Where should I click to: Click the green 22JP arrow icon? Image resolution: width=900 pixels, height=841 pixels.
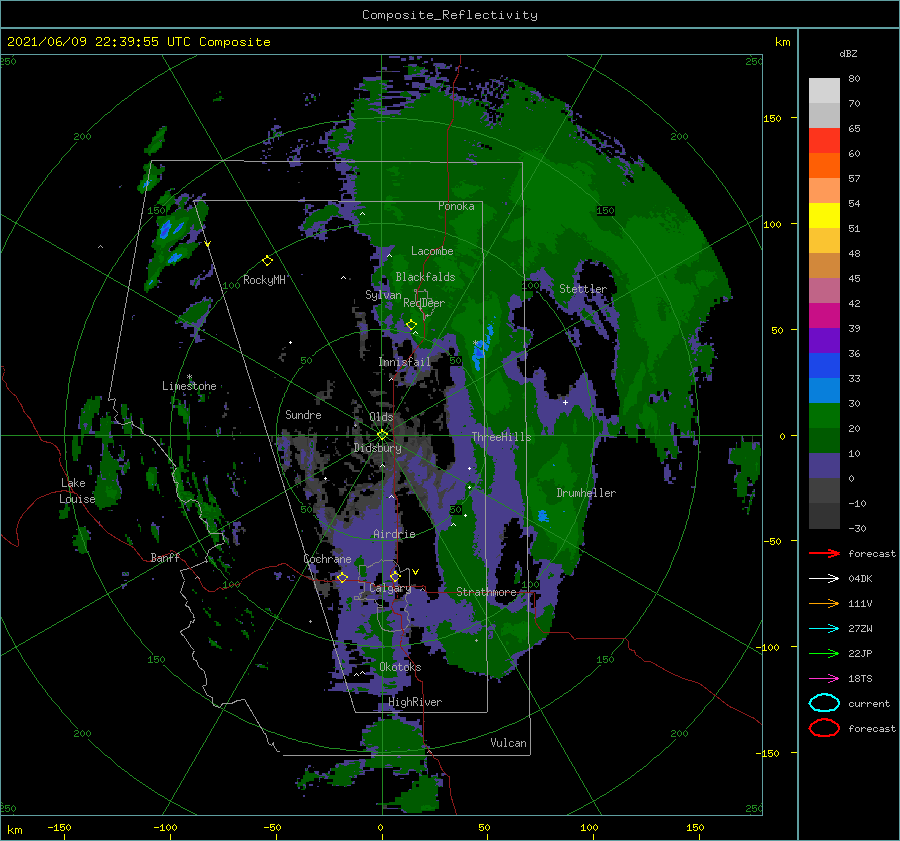pos(824,653)
